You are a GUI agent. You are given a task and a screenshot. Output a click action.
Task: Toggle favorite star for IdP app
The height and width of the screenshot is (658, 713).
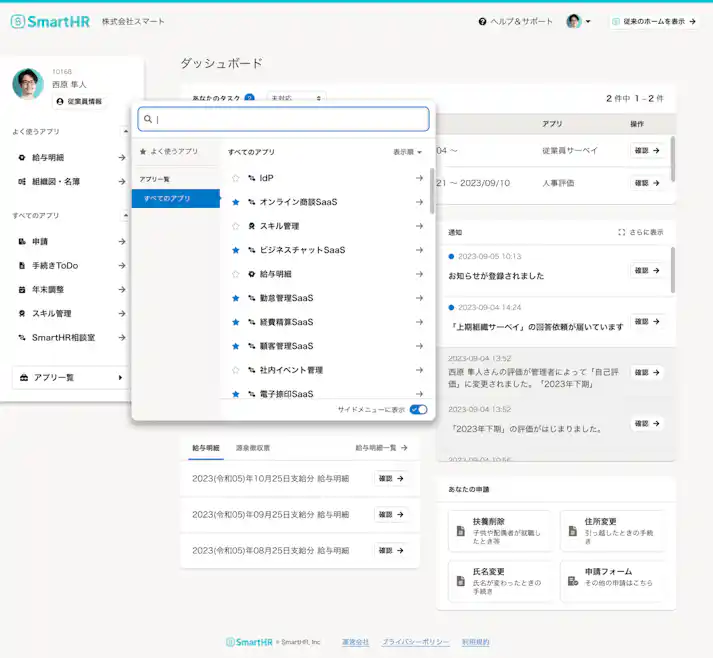236,178
